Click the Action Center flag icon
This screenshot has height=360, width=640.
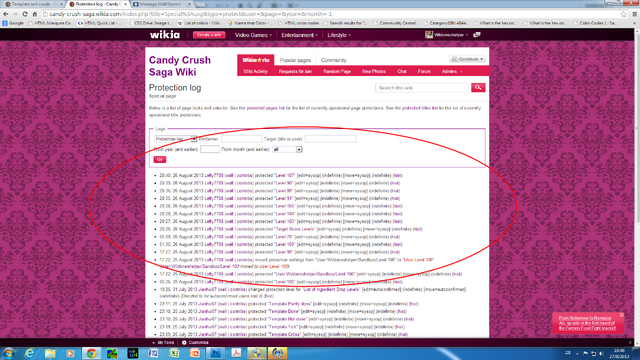pos(586,353)
